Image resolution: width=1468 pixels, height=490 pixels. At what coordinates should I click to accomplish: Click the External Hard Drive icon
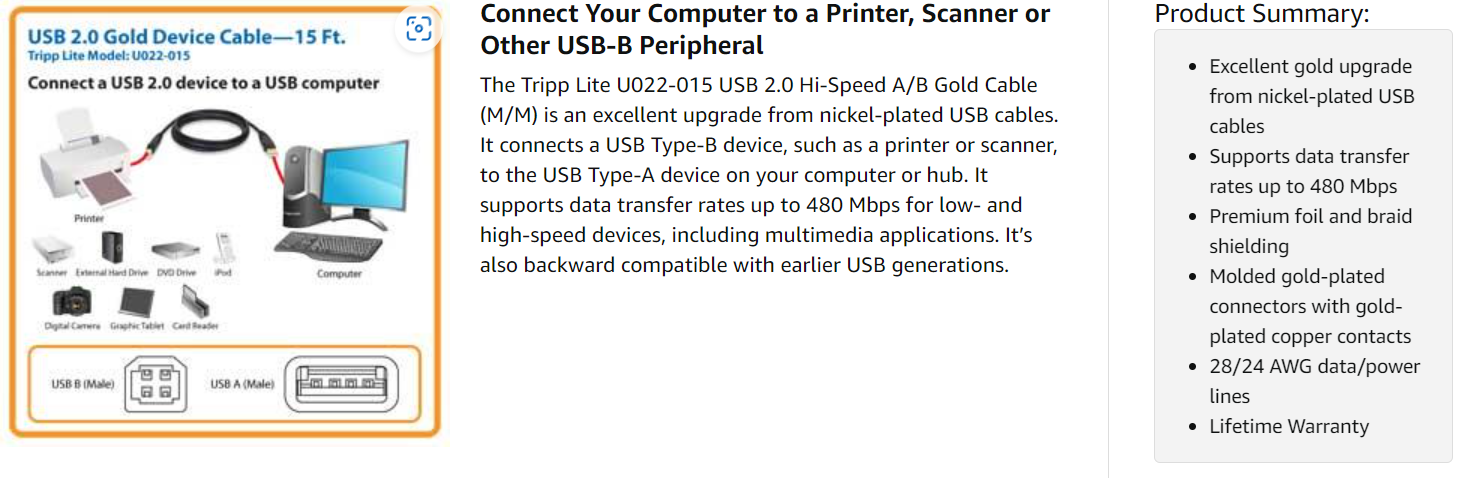110,247
